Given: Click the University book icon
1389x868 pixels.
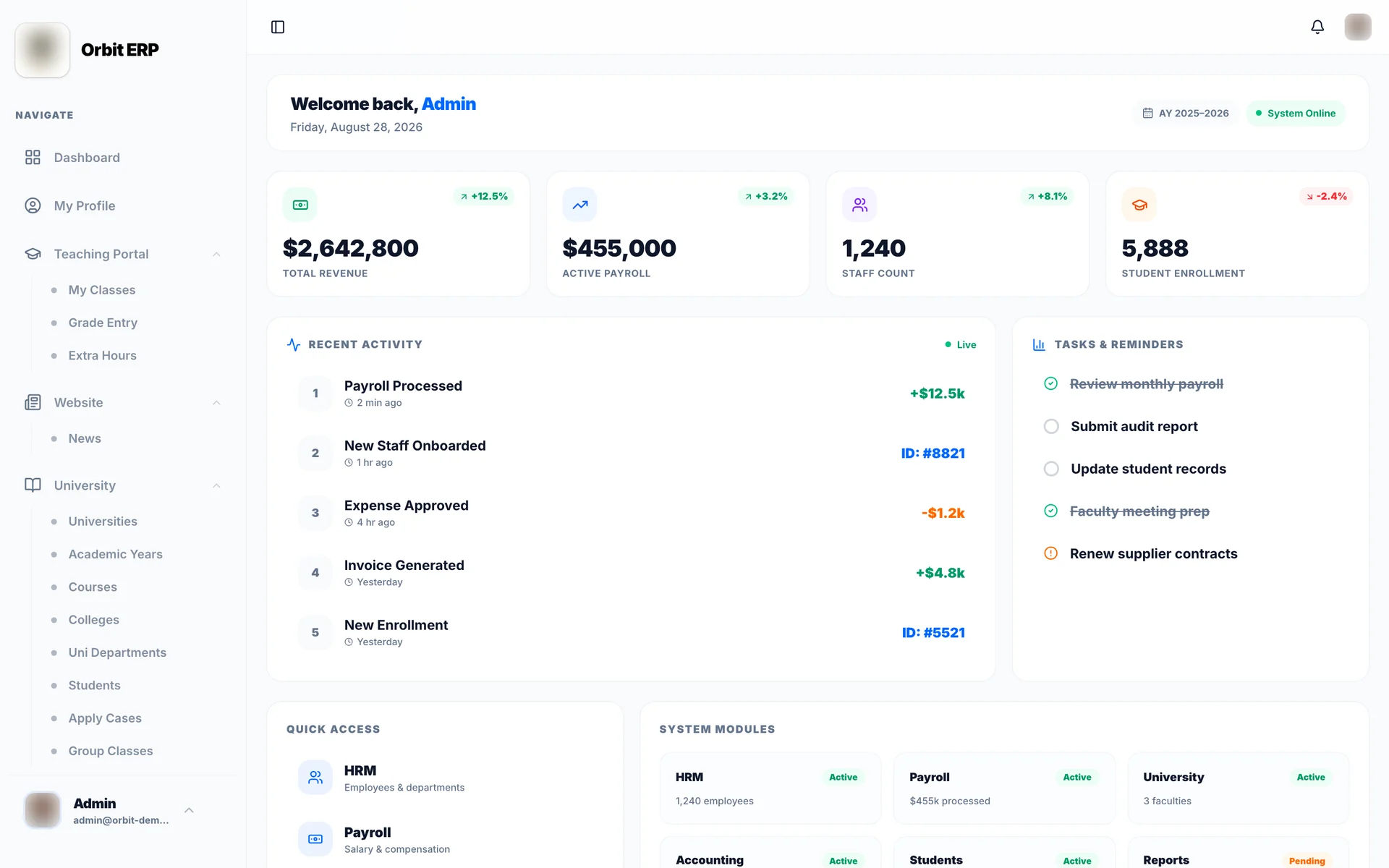Looking at the screenshot, I should pos(33,485).
